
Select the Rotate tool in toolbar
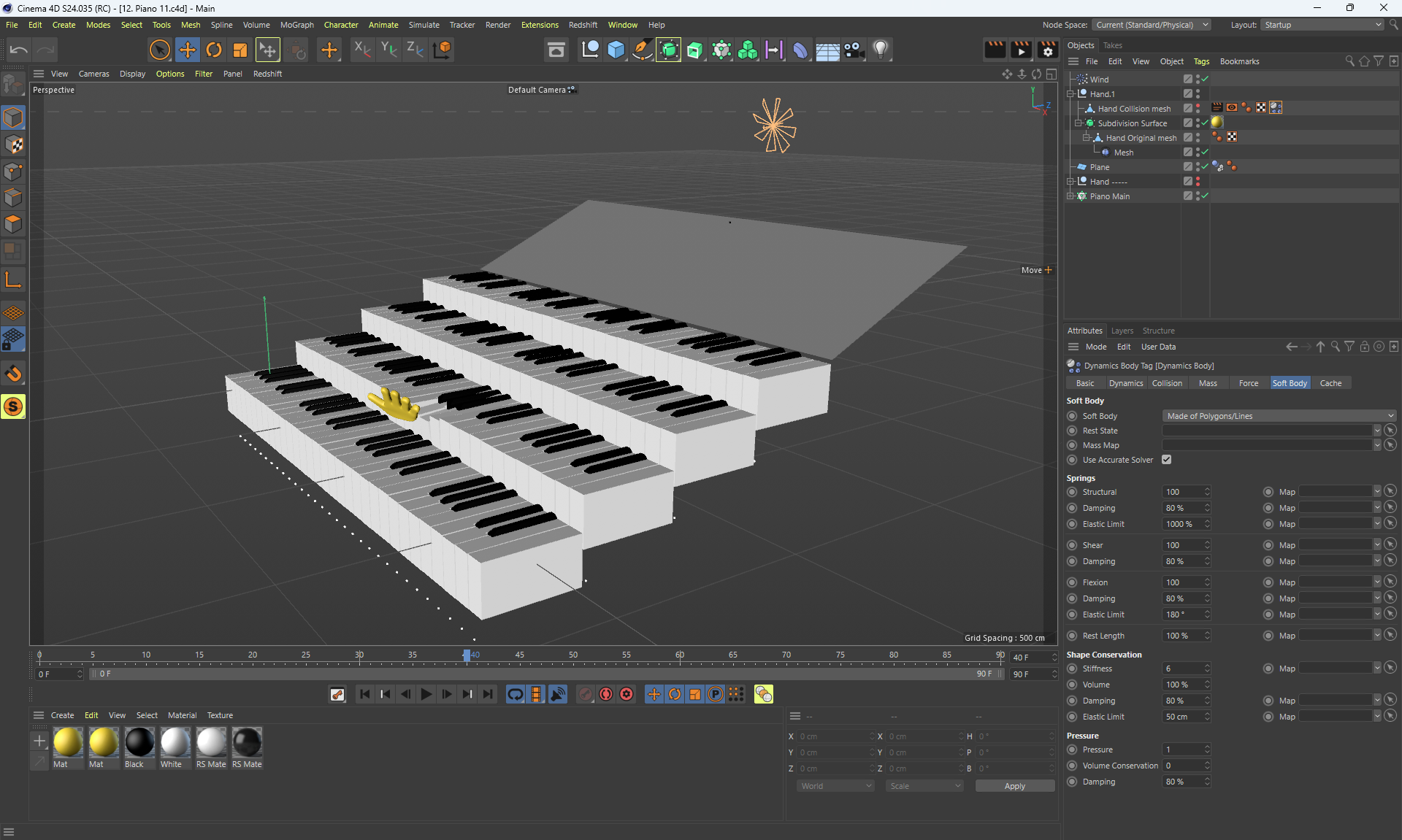point(214,50)
